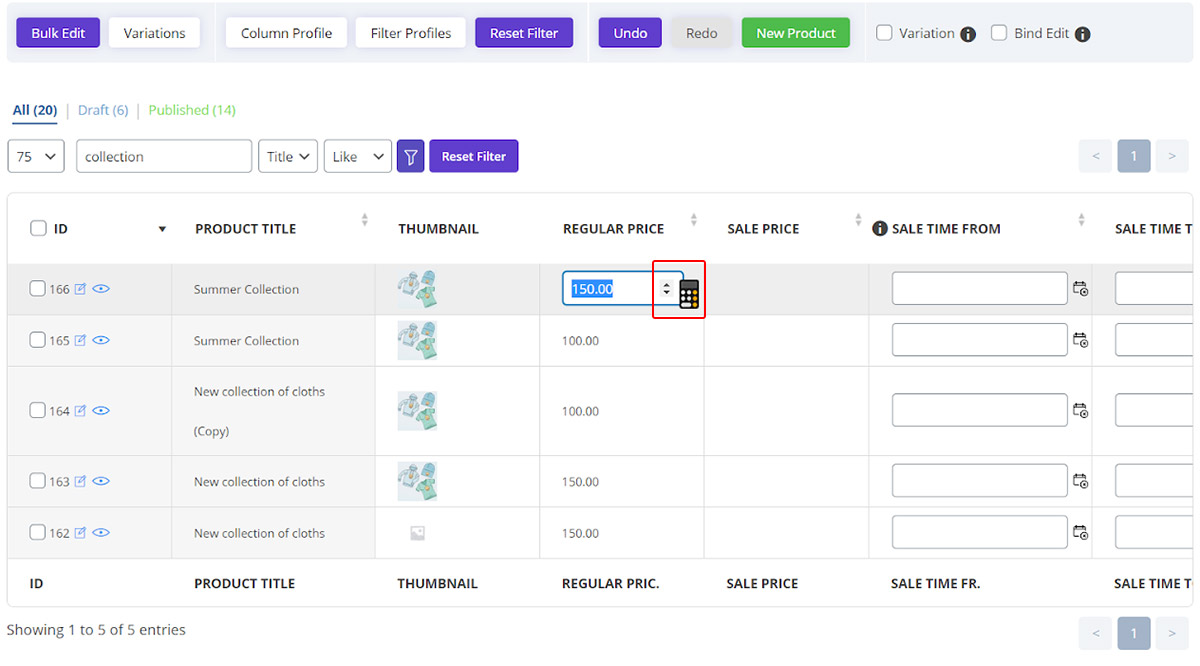Open edit icon for product 164
1200x666 pixels.
pyautogui.click(x=81, y=410)
